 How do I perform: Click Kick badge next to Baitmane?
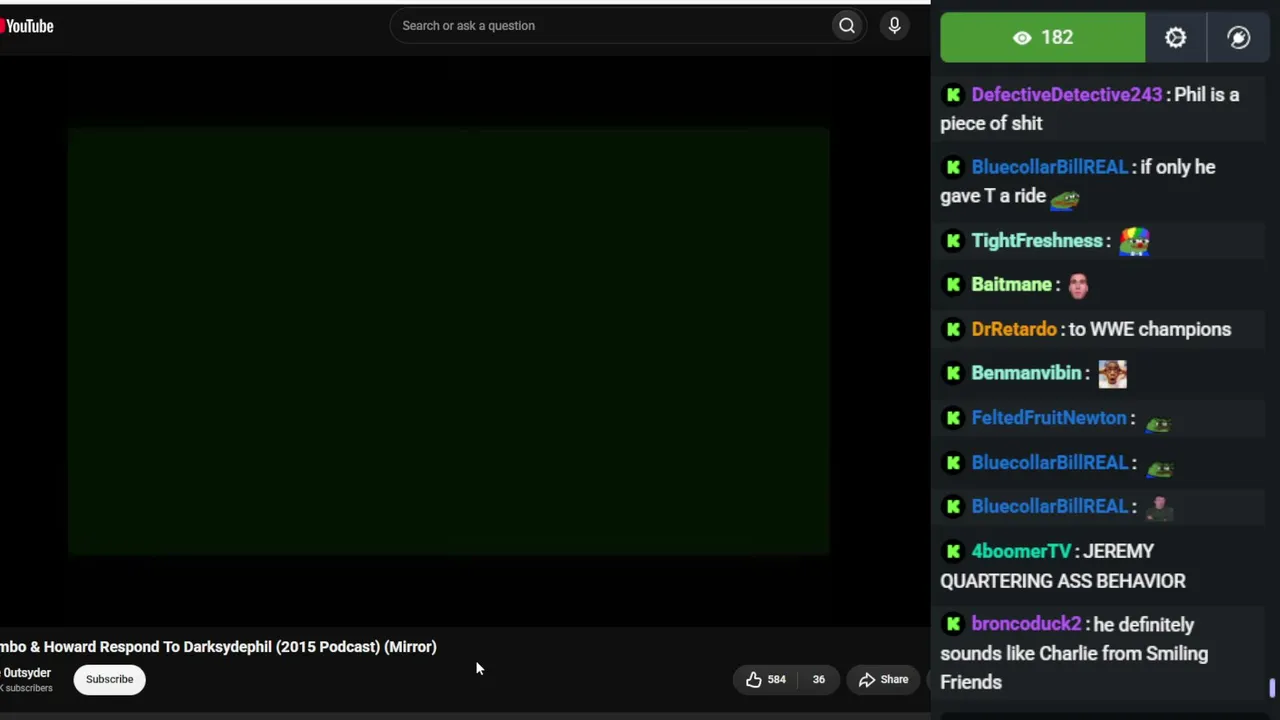tap(953, 285)
